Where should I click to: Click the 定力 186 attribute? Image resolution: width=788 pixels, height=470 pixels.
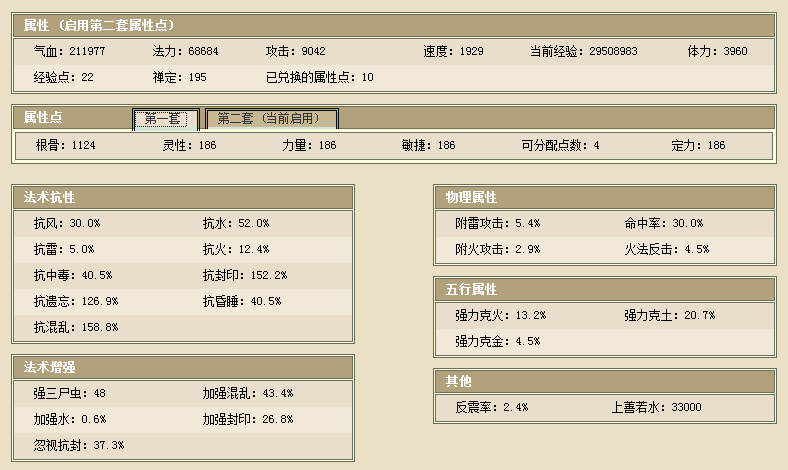tap(698, 146)
